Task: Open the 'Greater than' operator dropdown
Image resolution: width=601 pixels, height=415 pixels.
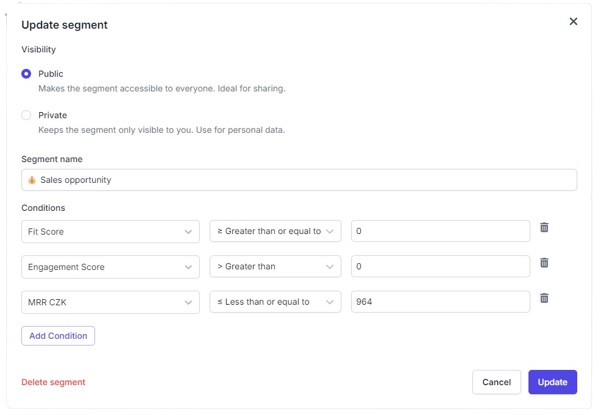Action: 275,267
